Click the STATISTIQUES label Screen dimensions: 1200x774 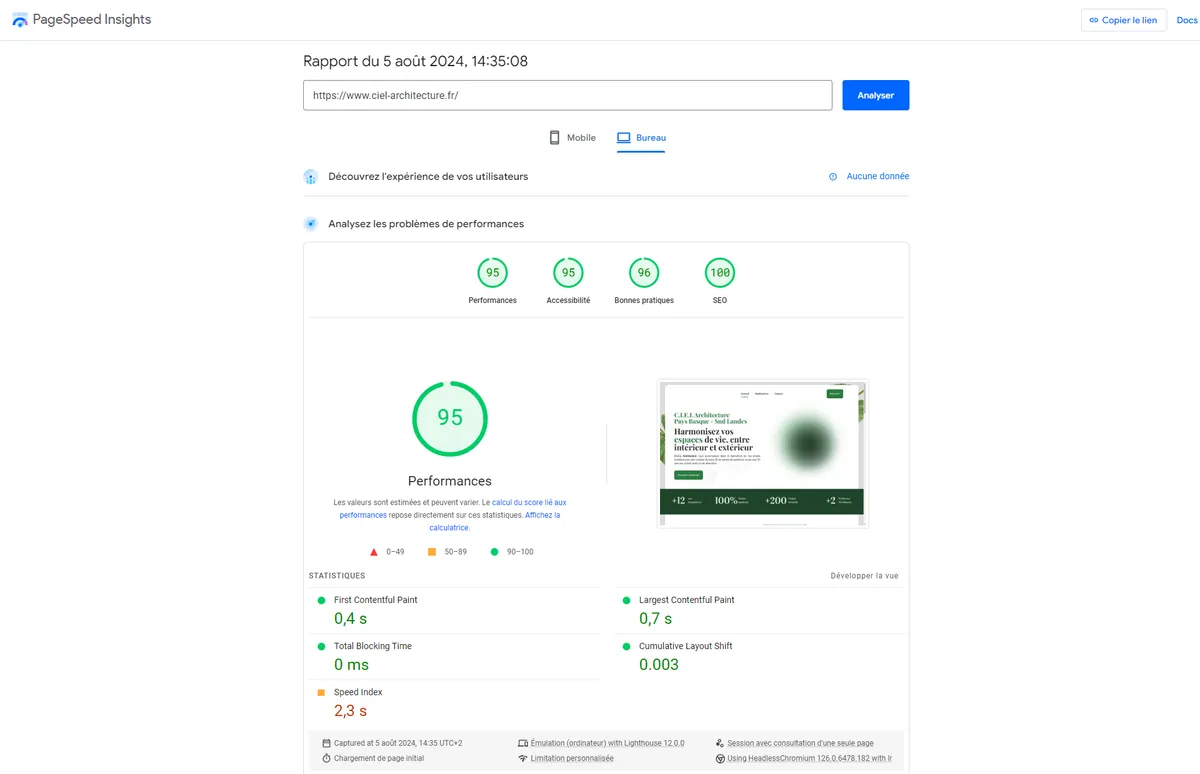coord(337,576)
